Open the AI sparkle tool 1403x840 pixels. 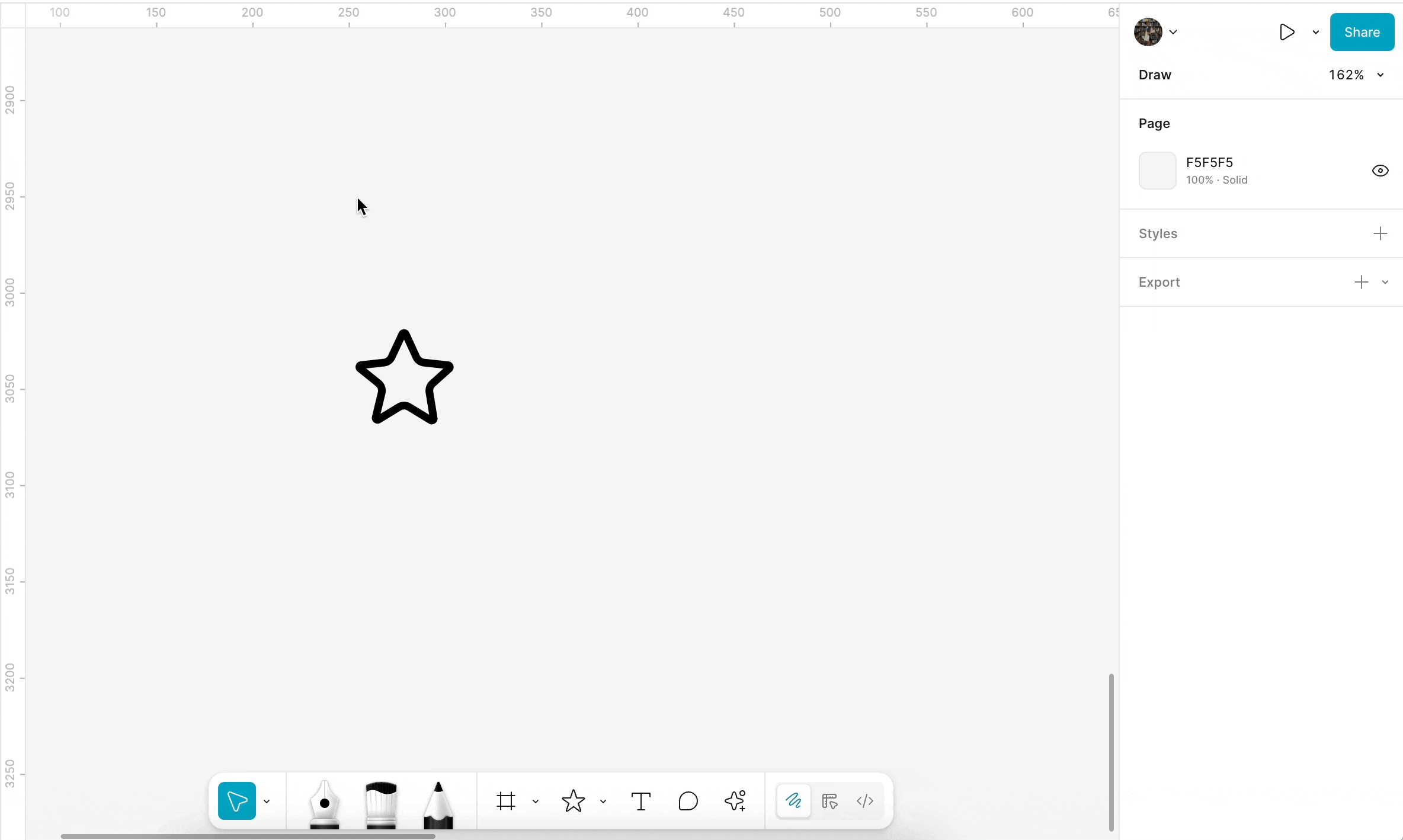(x=736, y=801)
